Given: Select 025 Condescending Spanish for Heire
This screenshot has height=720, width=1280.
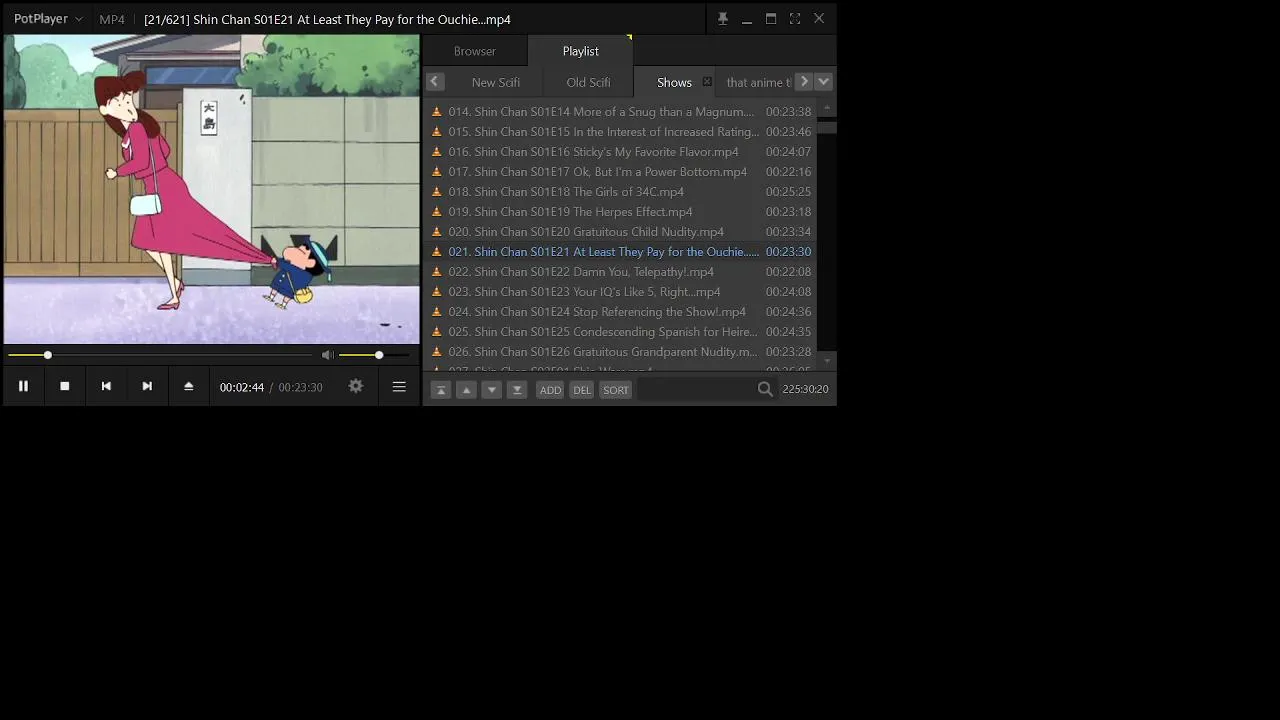Looking at the screenshot, I should (620, 332).
